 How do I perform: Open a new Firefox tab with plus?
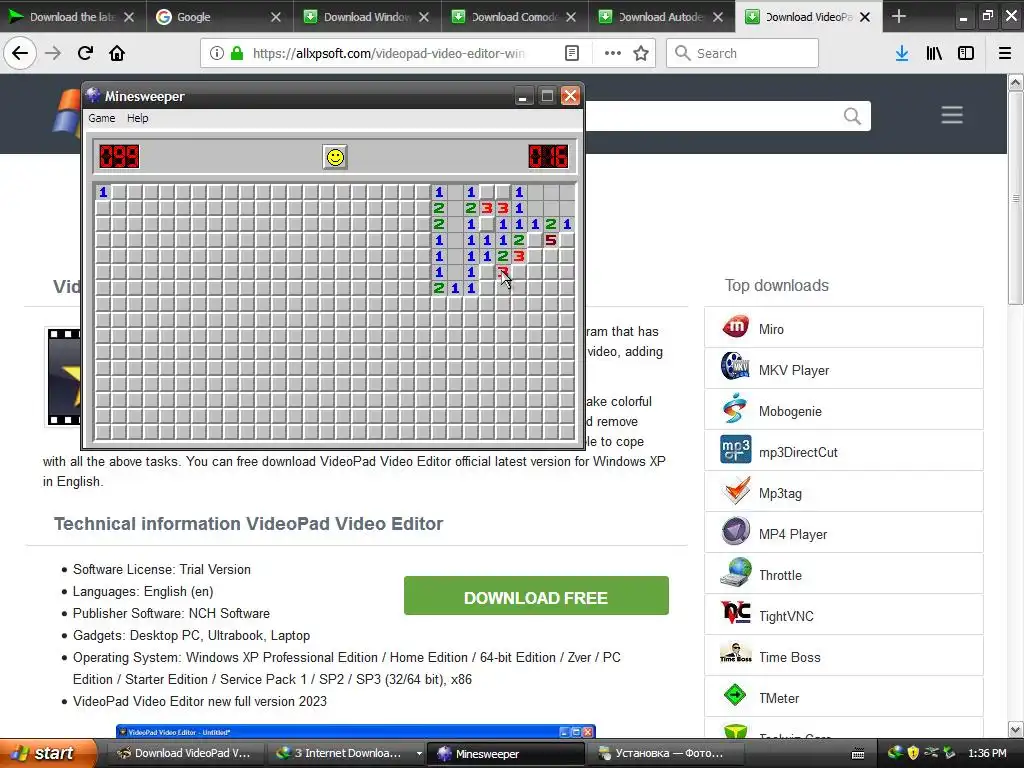[x=899, y=16]
